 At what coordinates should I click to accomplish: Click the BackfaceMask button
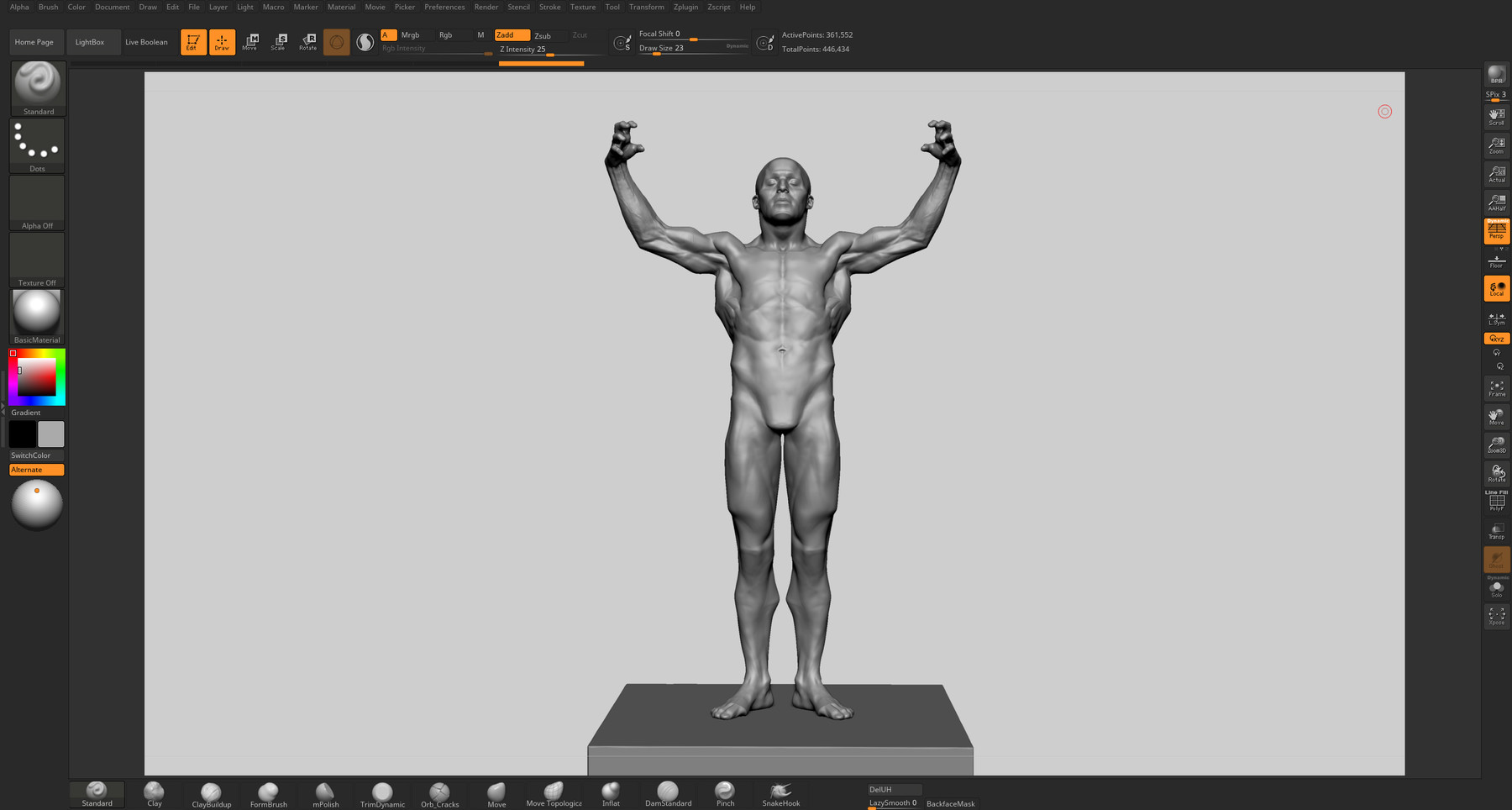[950, 803]
